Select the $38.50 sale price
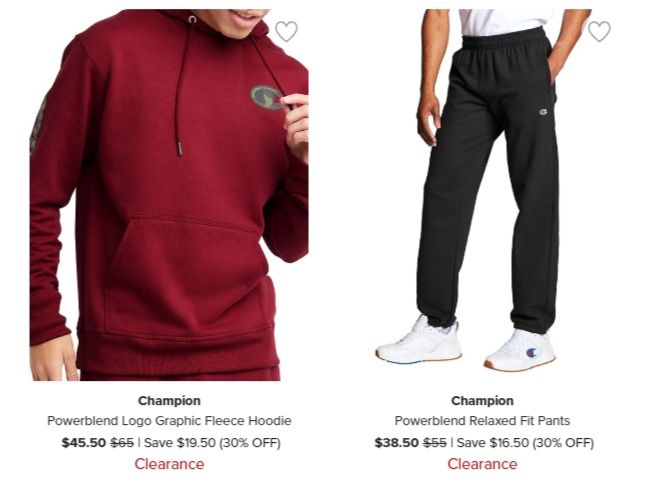Image resolution: width=653 pixels, height=484 pixels. (396, 442)
